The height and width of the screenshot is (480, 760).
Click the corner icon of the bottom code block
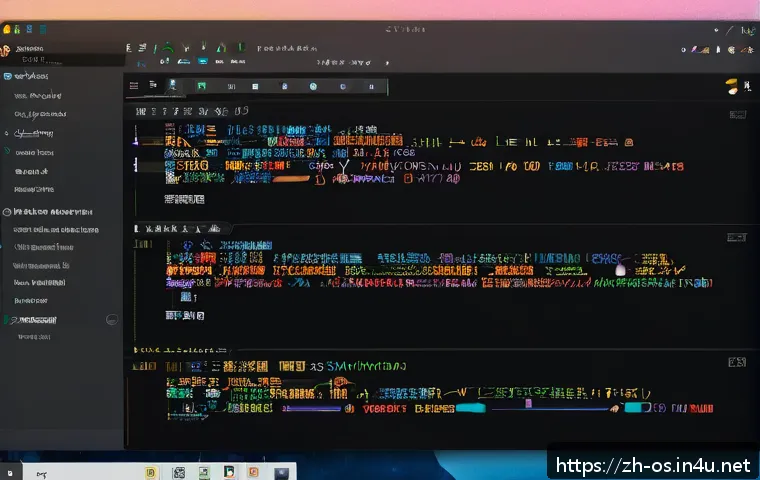(737, 362)
